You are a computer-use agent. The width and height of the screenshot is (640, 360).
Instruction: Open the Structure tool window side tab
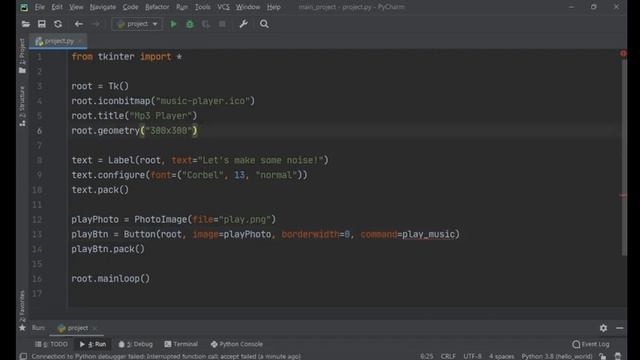tap(22, 106)
